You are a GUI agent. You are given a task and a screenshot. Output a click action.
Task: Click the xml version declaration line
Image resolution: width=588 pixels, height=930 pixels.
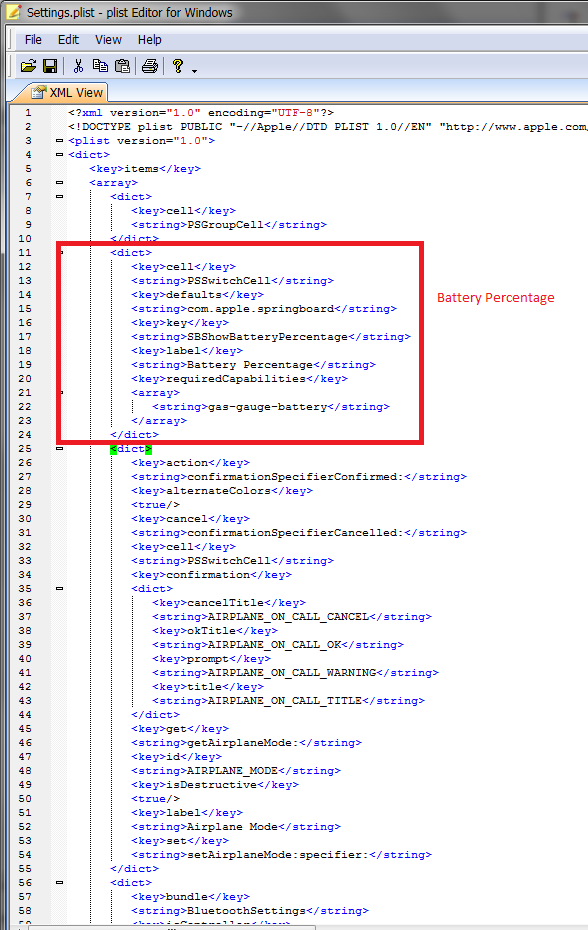tap(201, 112)
